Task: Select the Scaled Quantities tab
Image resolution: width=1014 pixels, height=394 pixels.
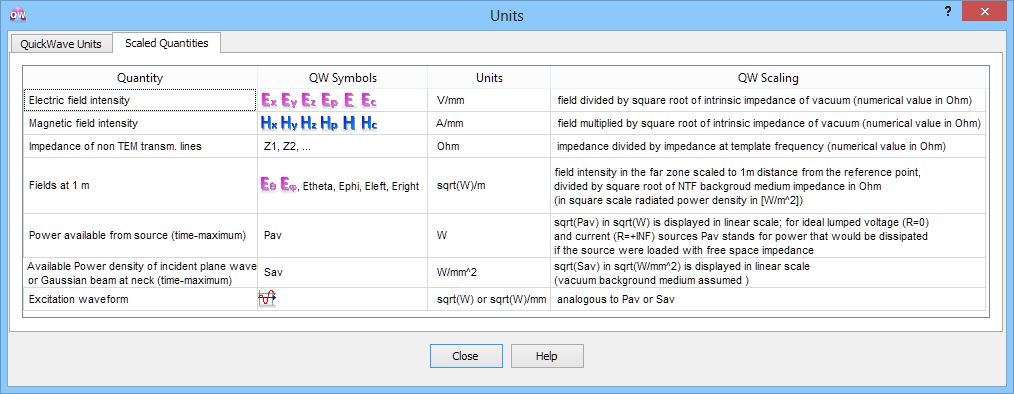Action: [x=167, y=43]
